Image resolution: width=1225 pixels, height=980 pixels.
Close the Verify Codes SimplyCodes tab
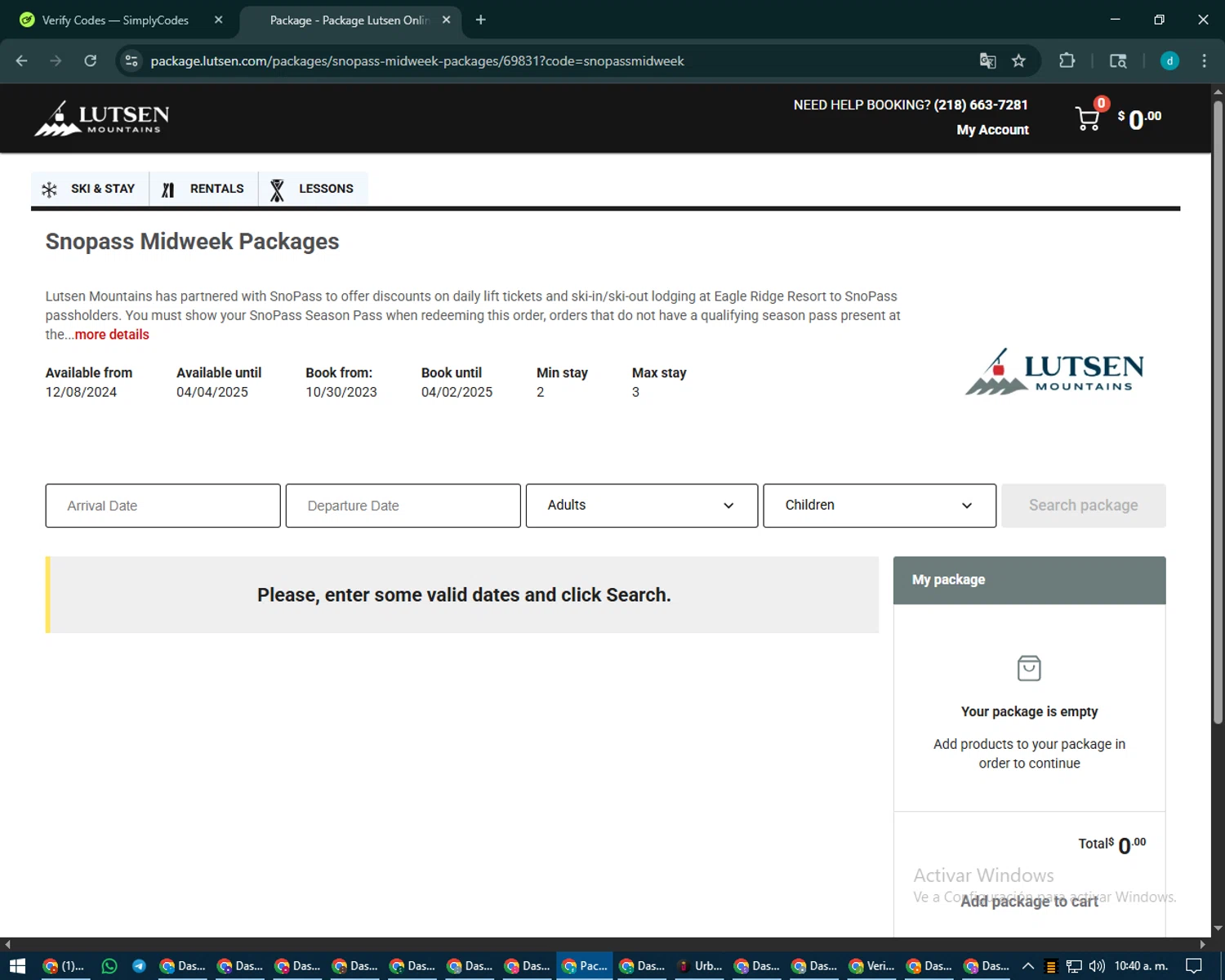pos(218,20)
